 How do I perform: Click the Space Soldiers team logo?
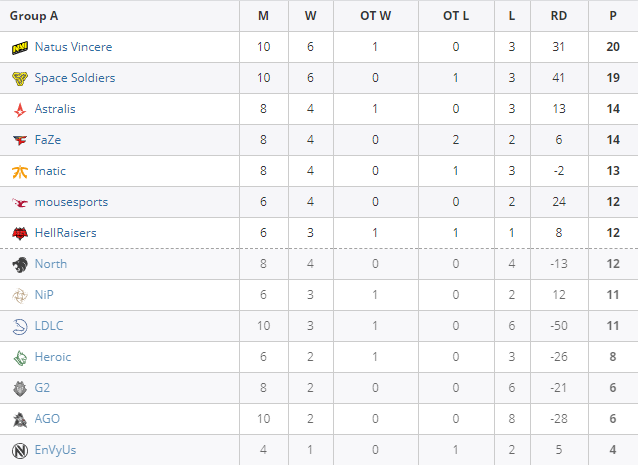[20, 78]
